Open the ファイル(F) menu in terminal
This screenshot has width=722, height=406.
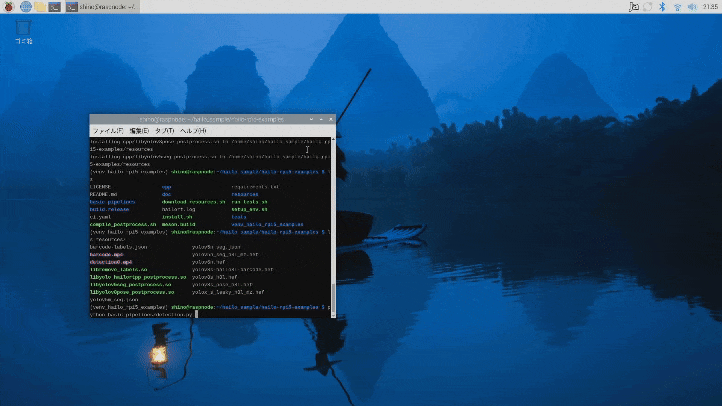[108, 131]
